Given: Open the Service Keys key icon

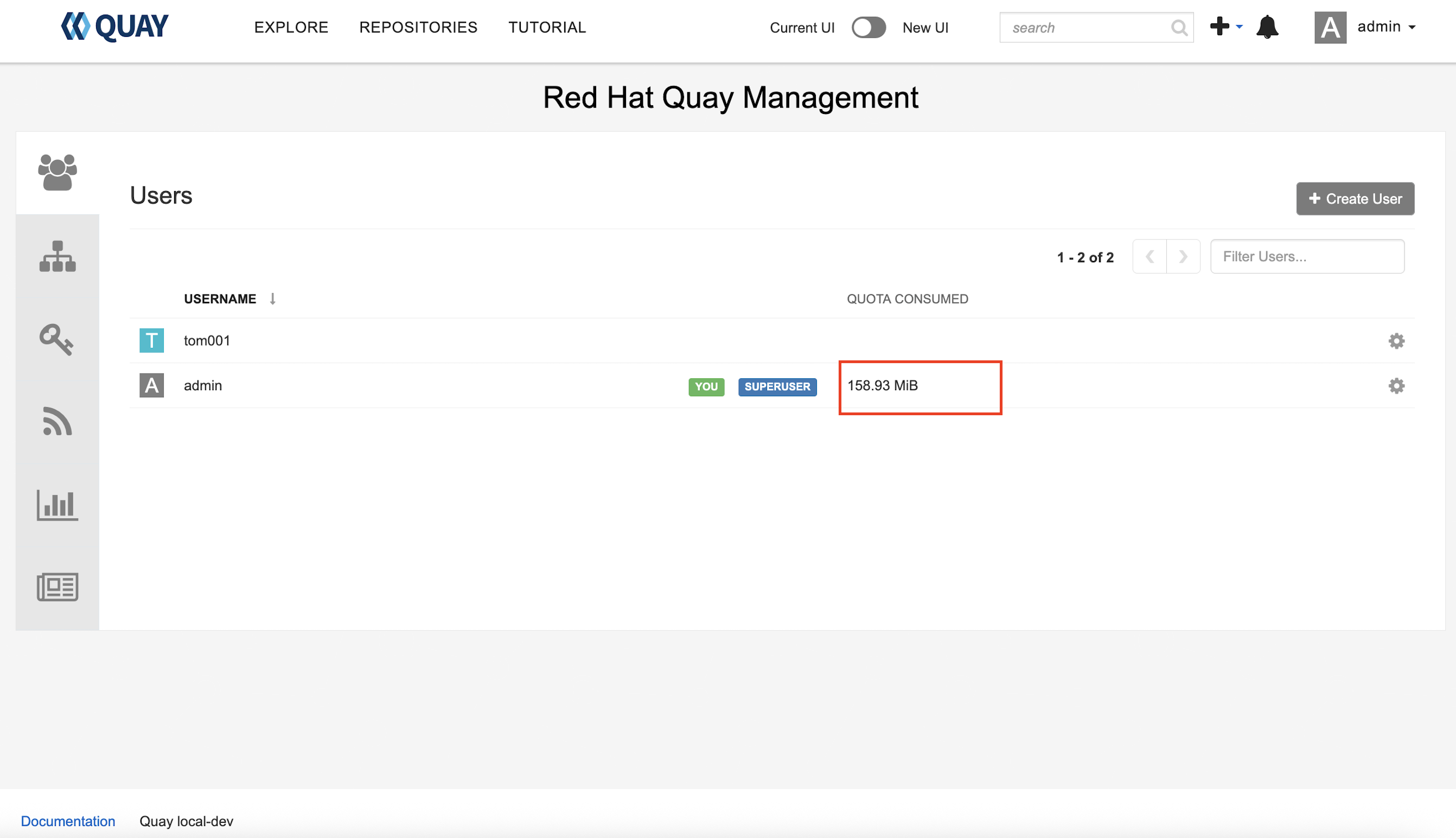Looking at the screenshot, I should point(56,340).
